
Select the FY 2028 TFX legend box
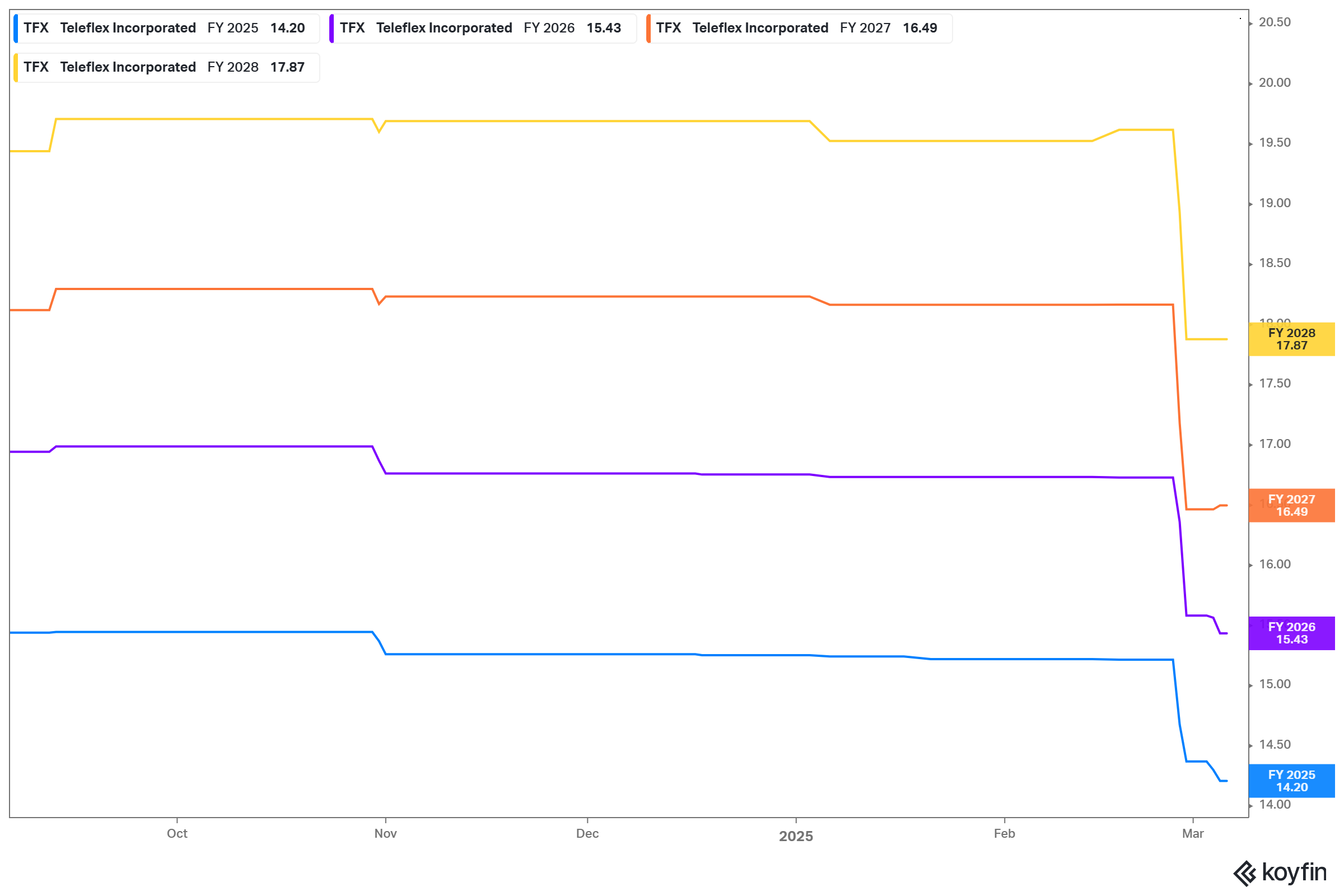[166, 67]
